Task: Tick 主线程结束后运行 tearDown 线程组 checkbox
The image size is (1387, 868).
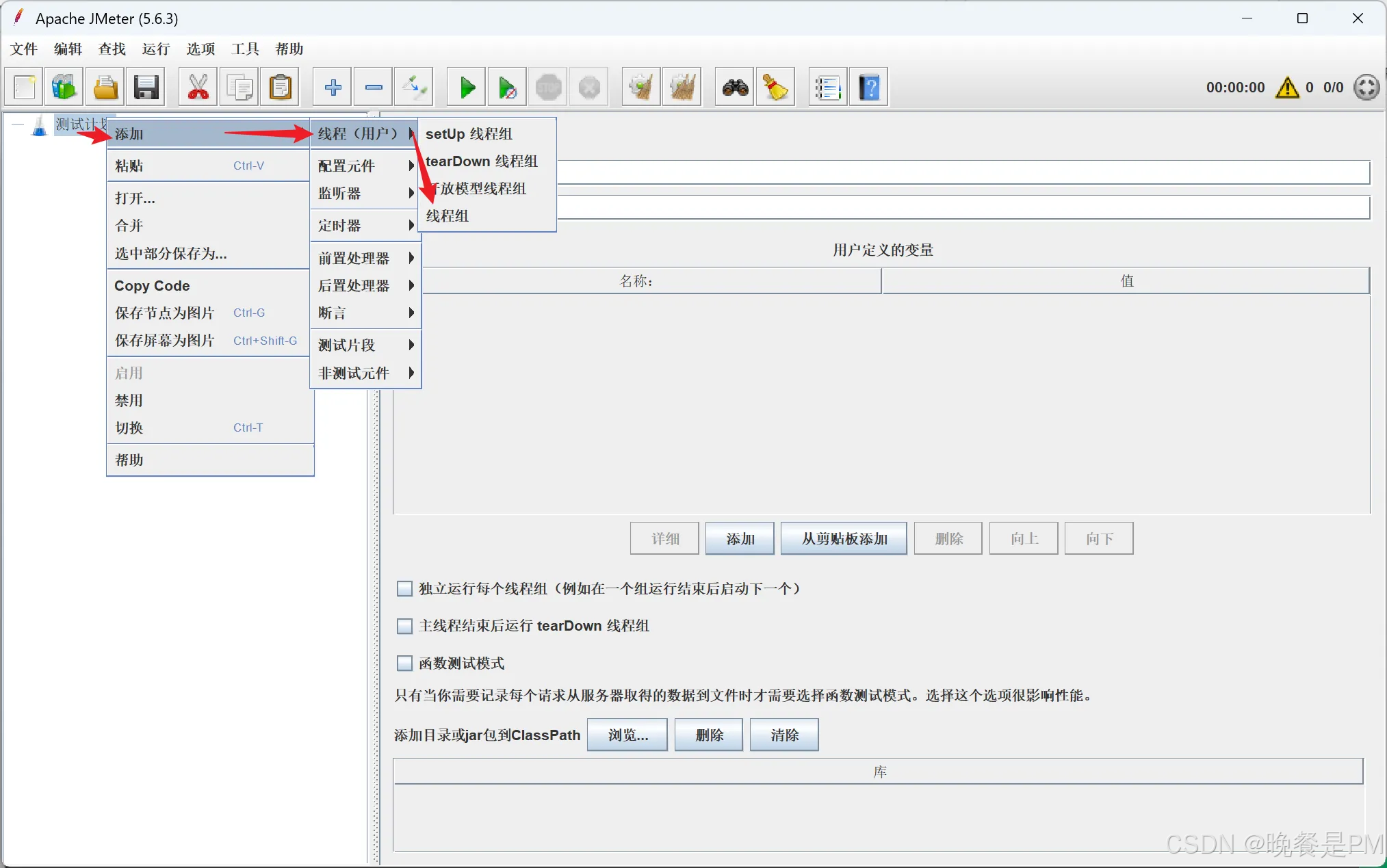Action: pyautogui.click(x=404, y=626)
